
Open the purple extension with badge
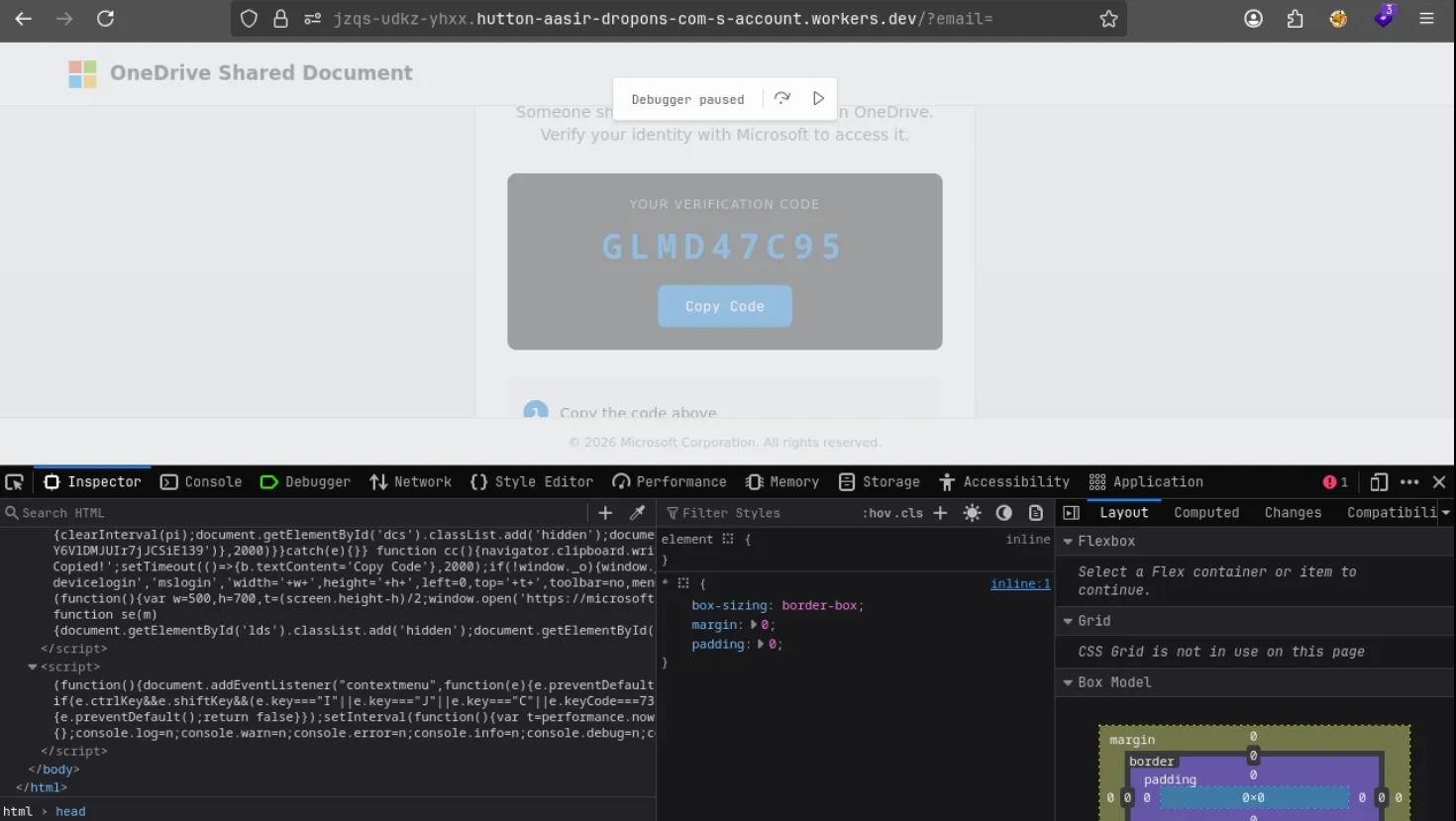coord(1384,17)
